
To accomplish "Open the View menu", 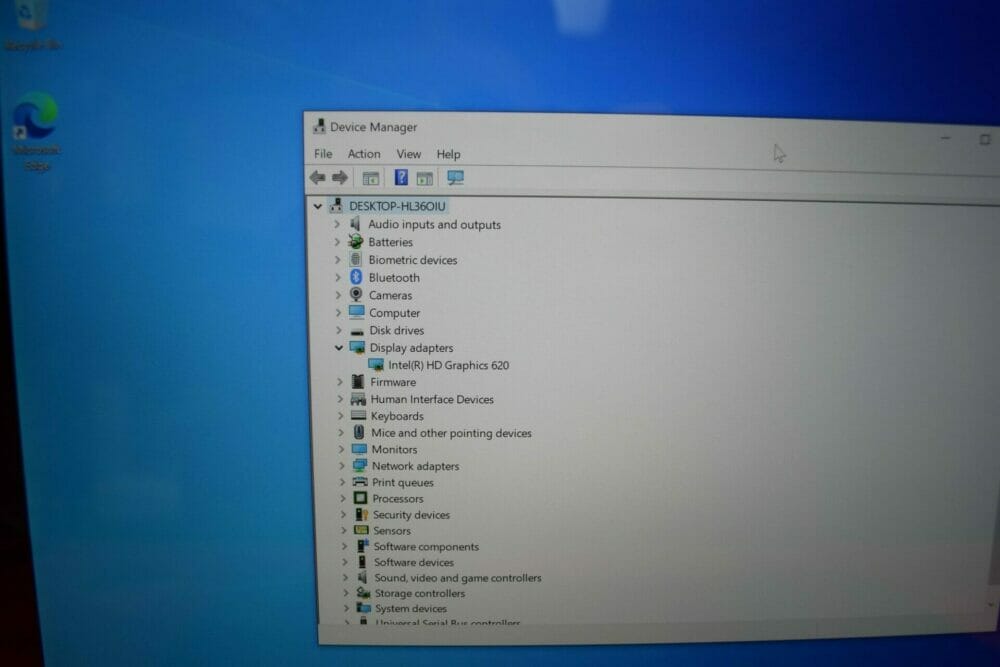I will click(409, 154).
